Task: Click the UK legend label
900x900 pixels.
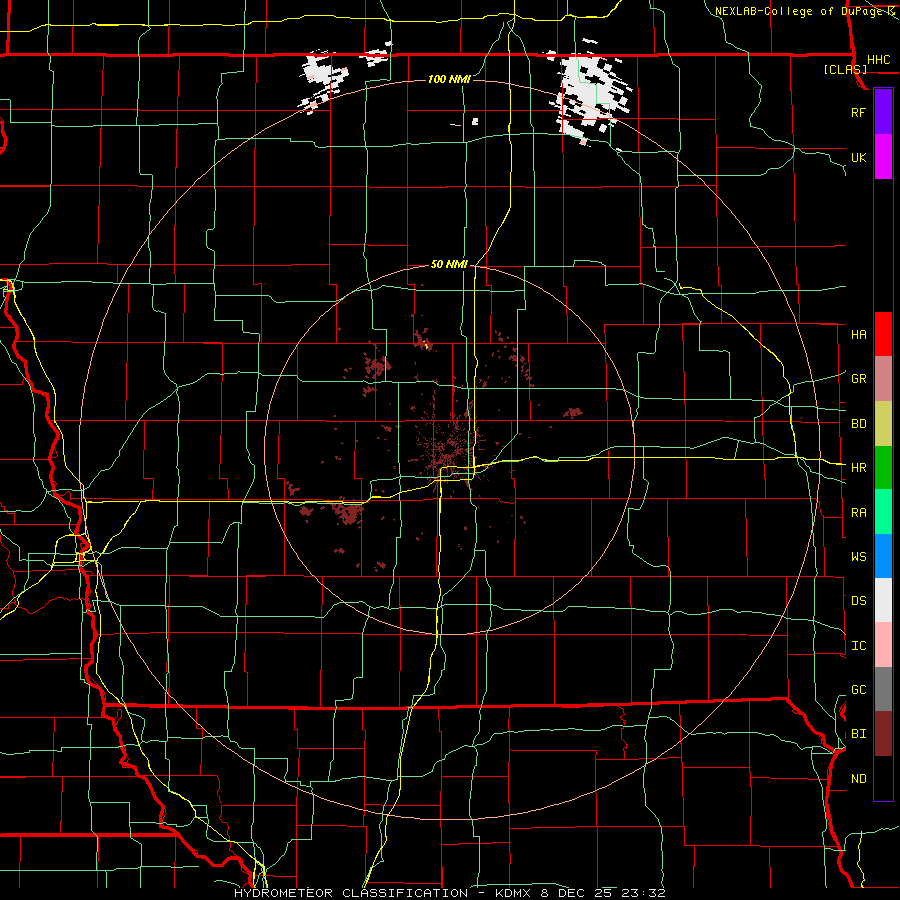Action: pyautogui.click(x=858, y=157)
